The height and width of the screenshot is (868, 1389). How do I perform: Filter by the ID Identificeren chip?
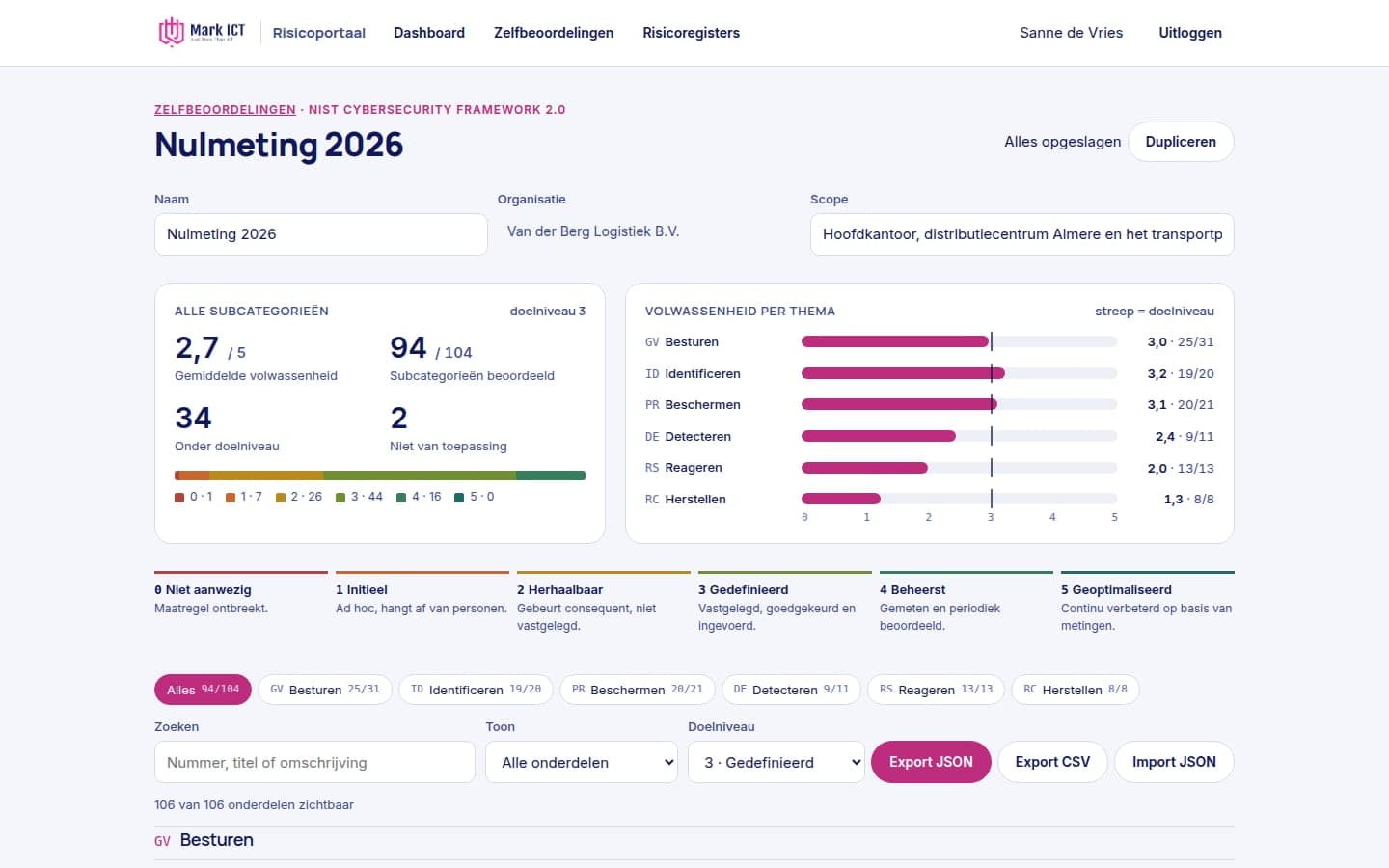pos(476,690)
